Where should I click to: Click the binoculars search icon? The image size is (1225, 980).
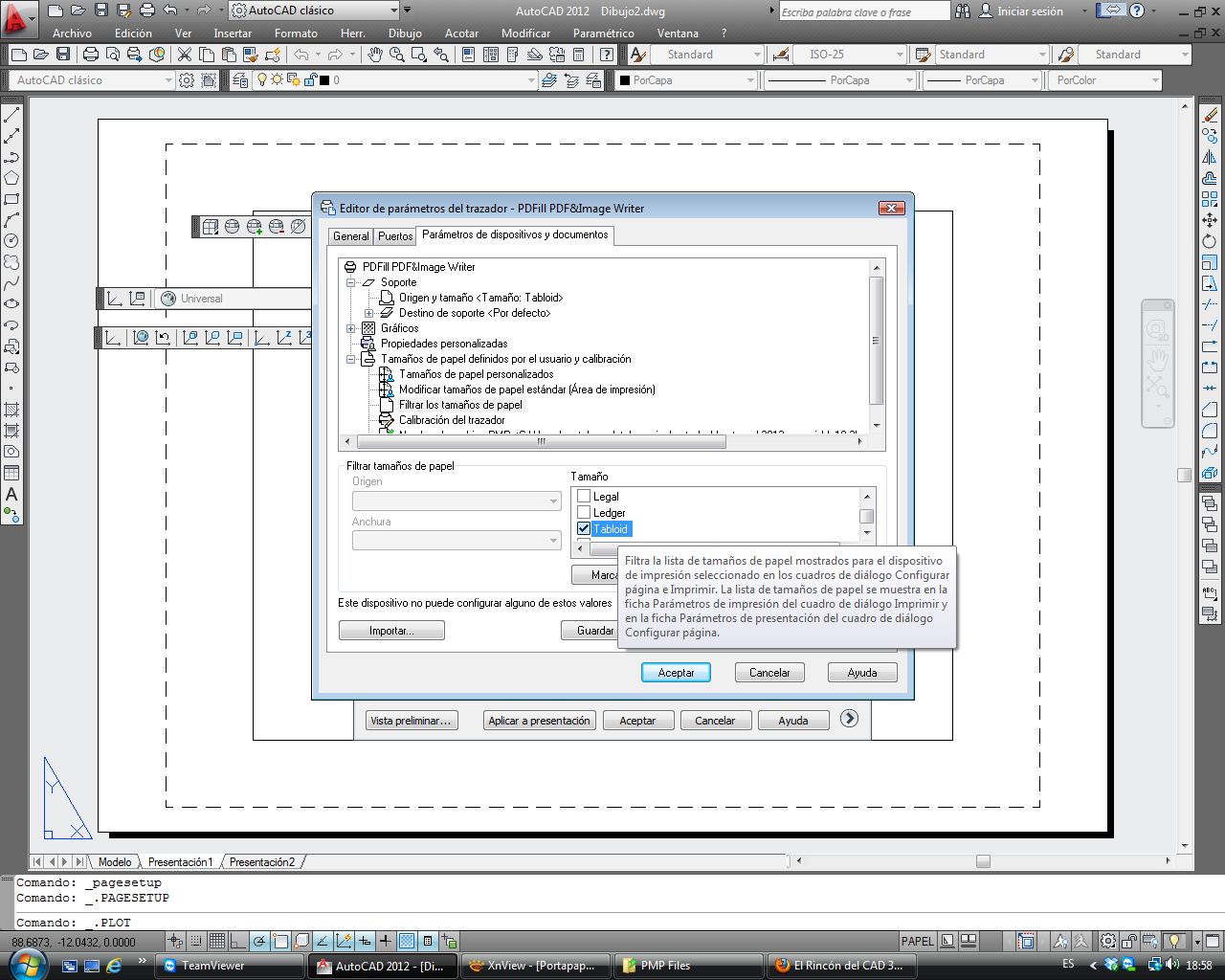pos(962,11)
